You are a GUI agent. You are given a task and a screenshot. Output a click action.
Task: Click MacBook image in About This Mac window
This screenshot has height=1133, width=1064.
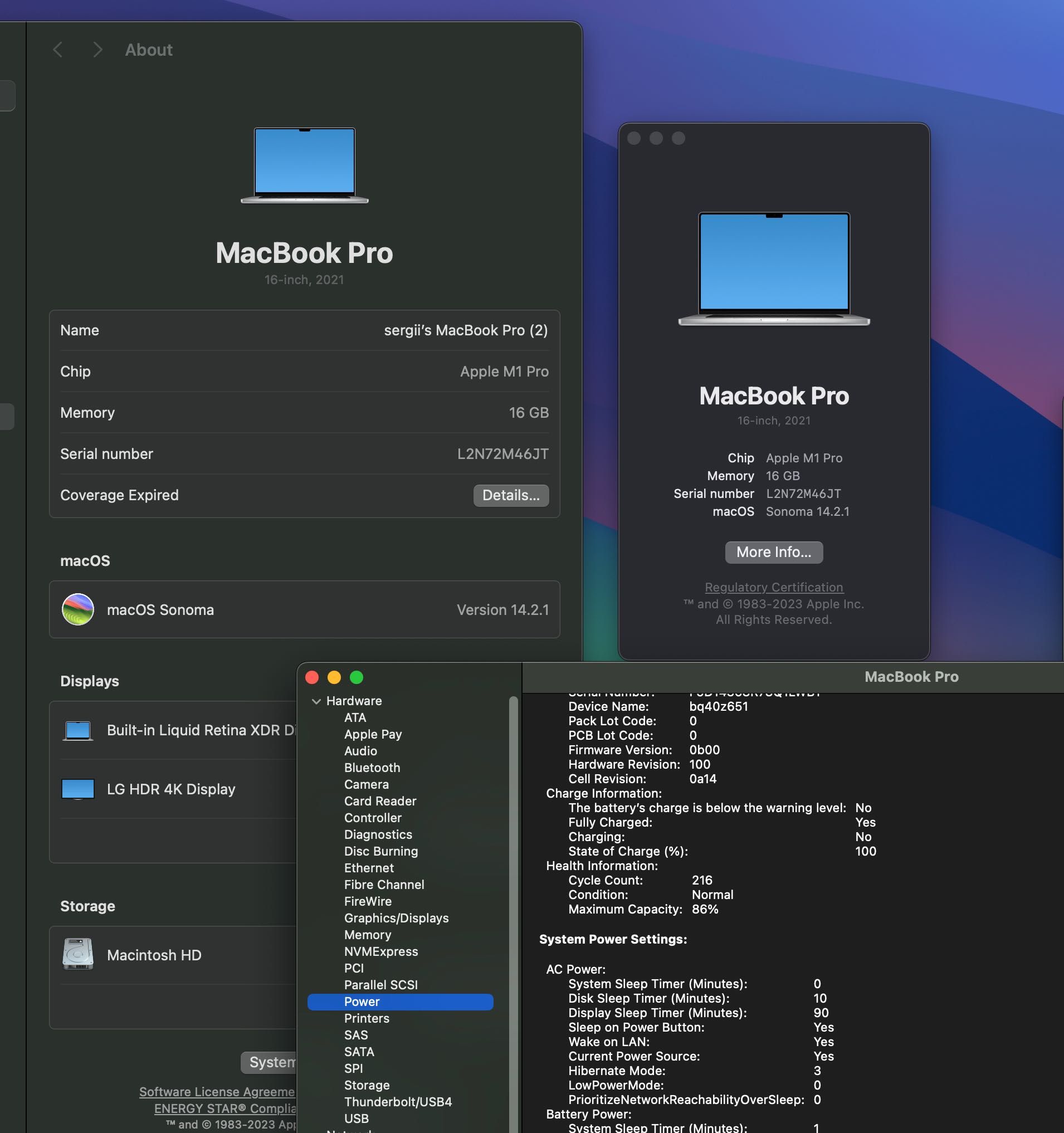(x=773, y=268)
